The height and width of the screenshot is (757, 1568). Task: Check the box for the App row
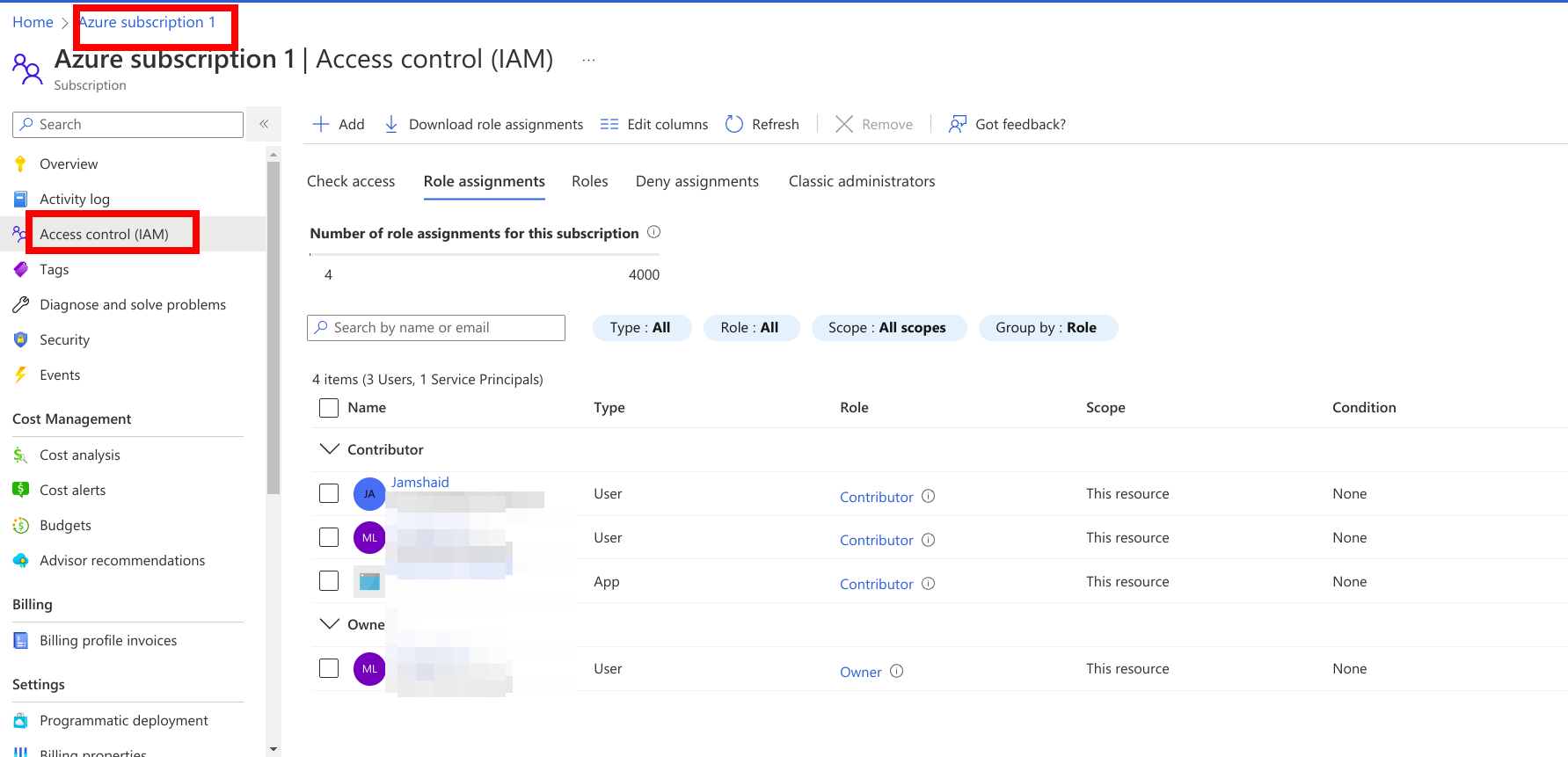pyautogui.click(x=329, y=581)
